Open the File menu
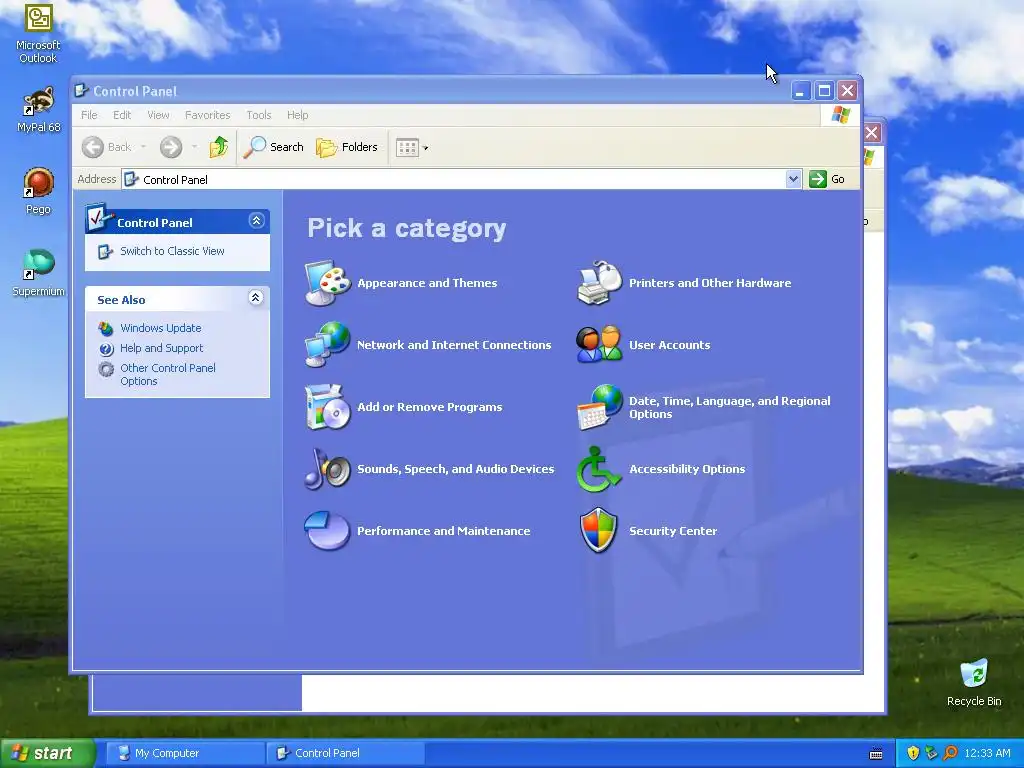 (x=89, y=115)
